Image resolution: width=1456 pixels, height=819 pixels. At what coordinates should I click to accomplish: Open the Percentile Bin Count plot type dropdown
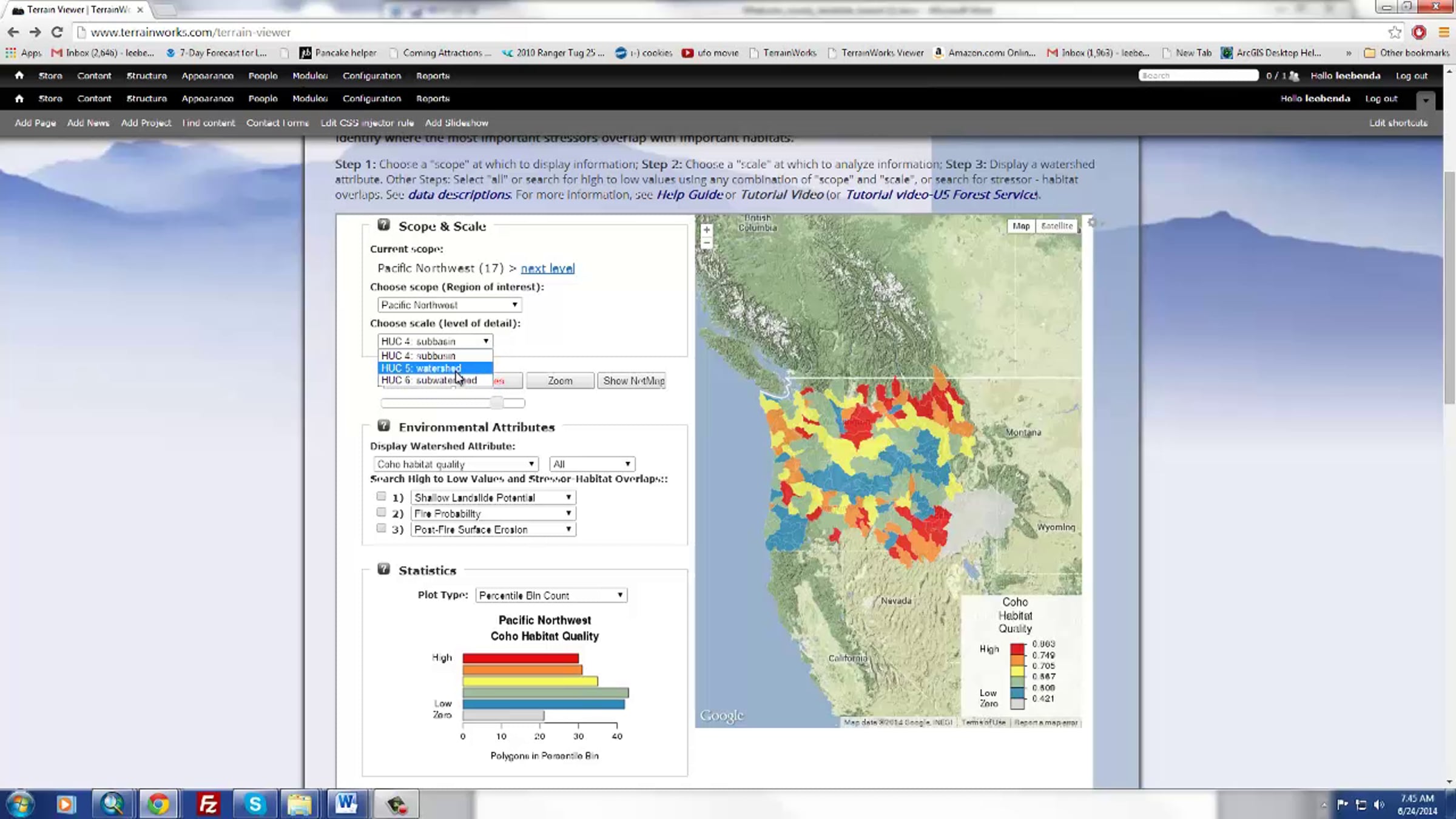[551, 595]
